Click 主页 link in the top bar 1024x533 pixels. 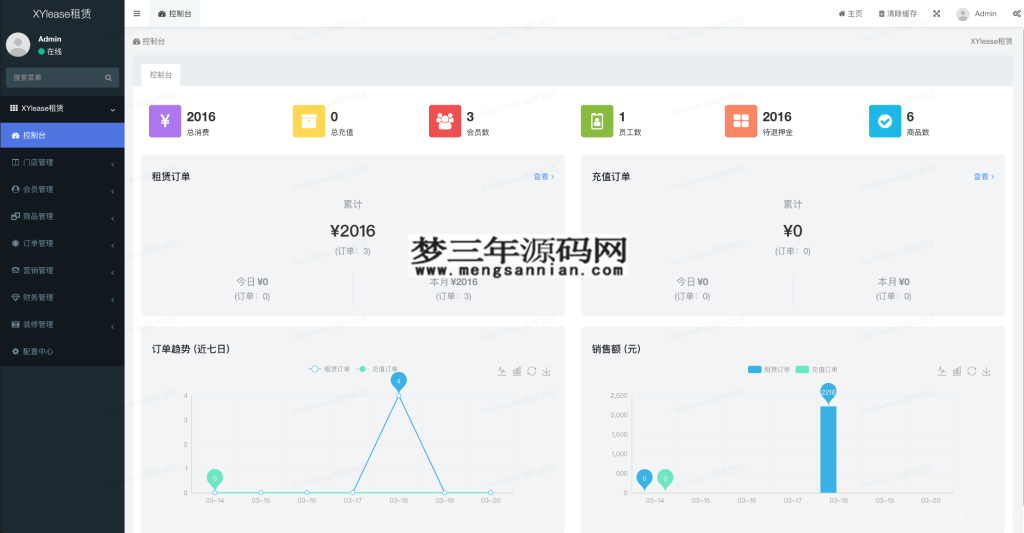tap(850, 14)
